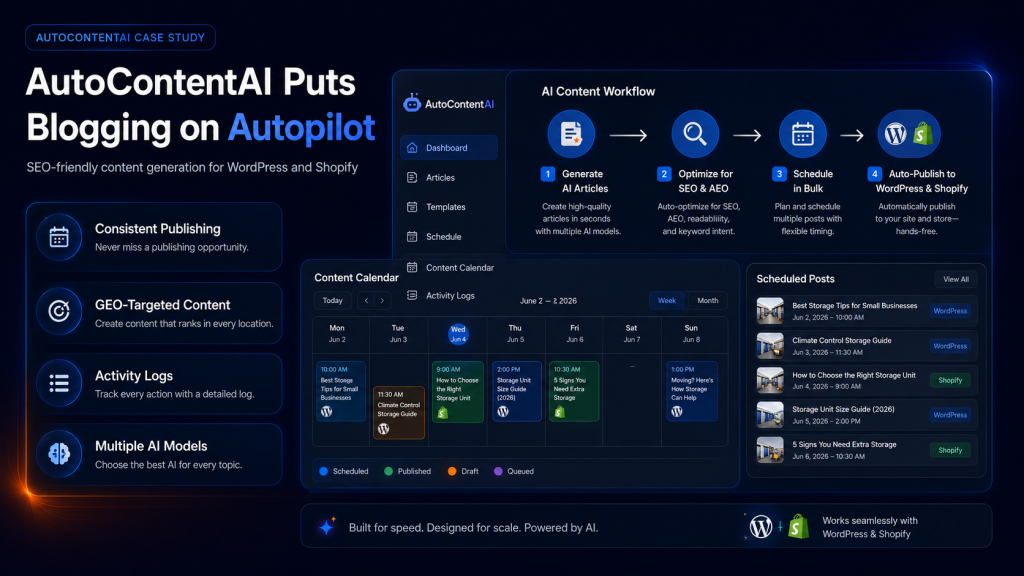Click the Multiple AI Models brain icon
The image size is (1024, 576).
pyautogui.click(x=59, y=453)
